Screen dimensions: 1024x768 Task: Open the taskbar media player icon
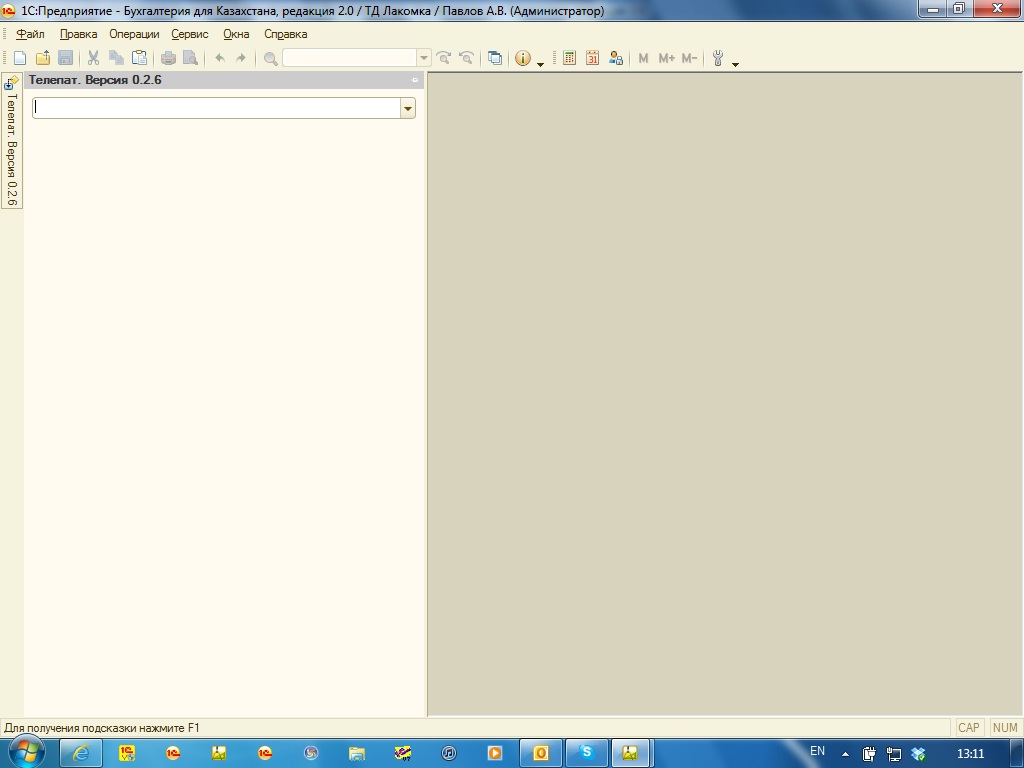(494, 754)
